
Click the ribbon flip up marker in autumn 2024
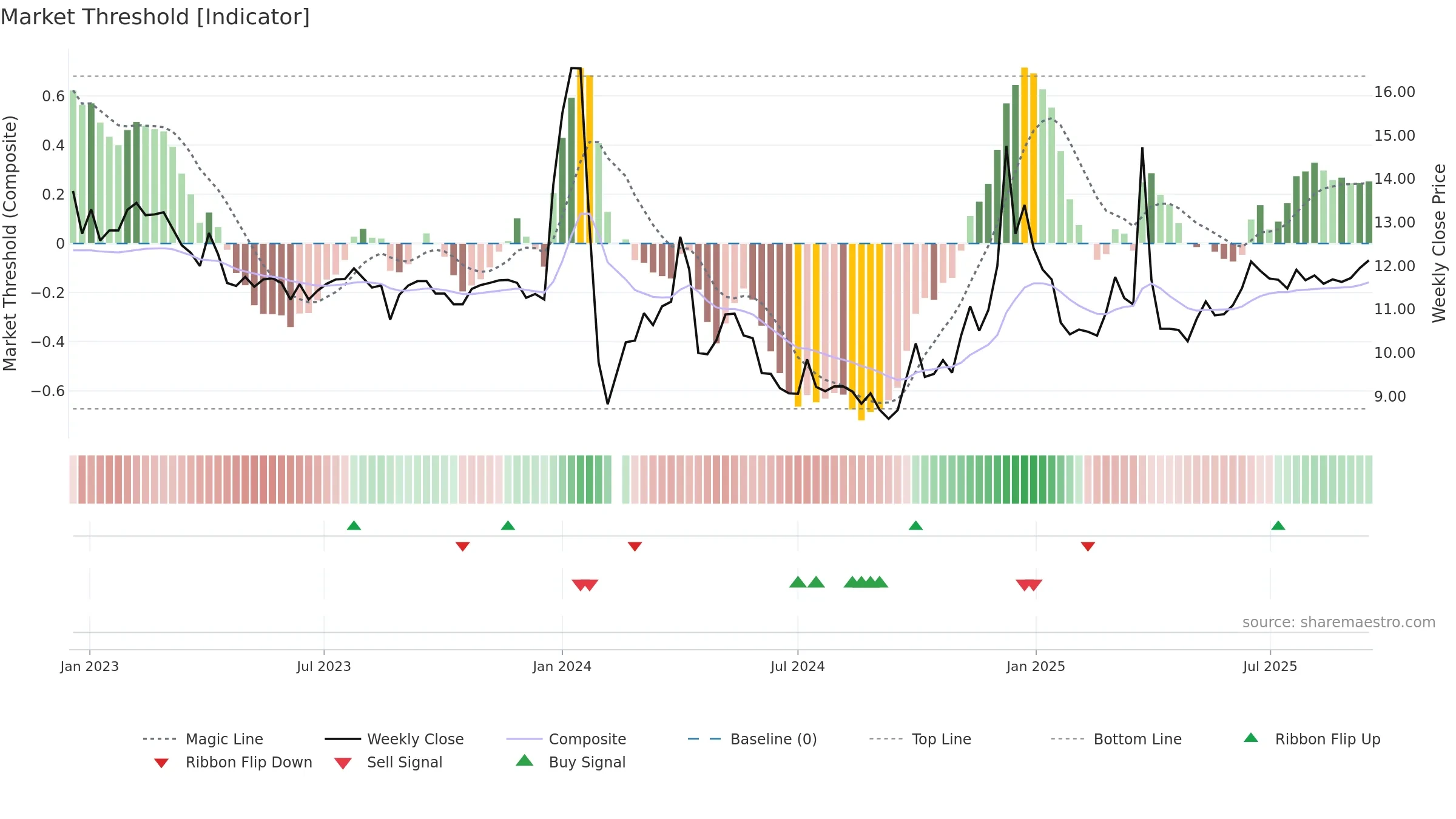(916, 525)
